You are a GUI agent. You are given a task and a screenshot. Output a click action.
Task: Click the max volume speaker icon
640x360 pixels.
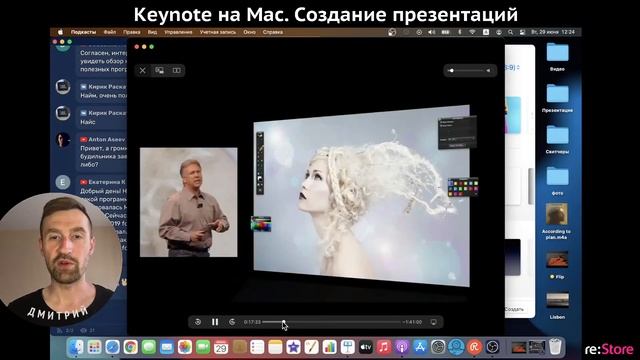click(489, 71)
